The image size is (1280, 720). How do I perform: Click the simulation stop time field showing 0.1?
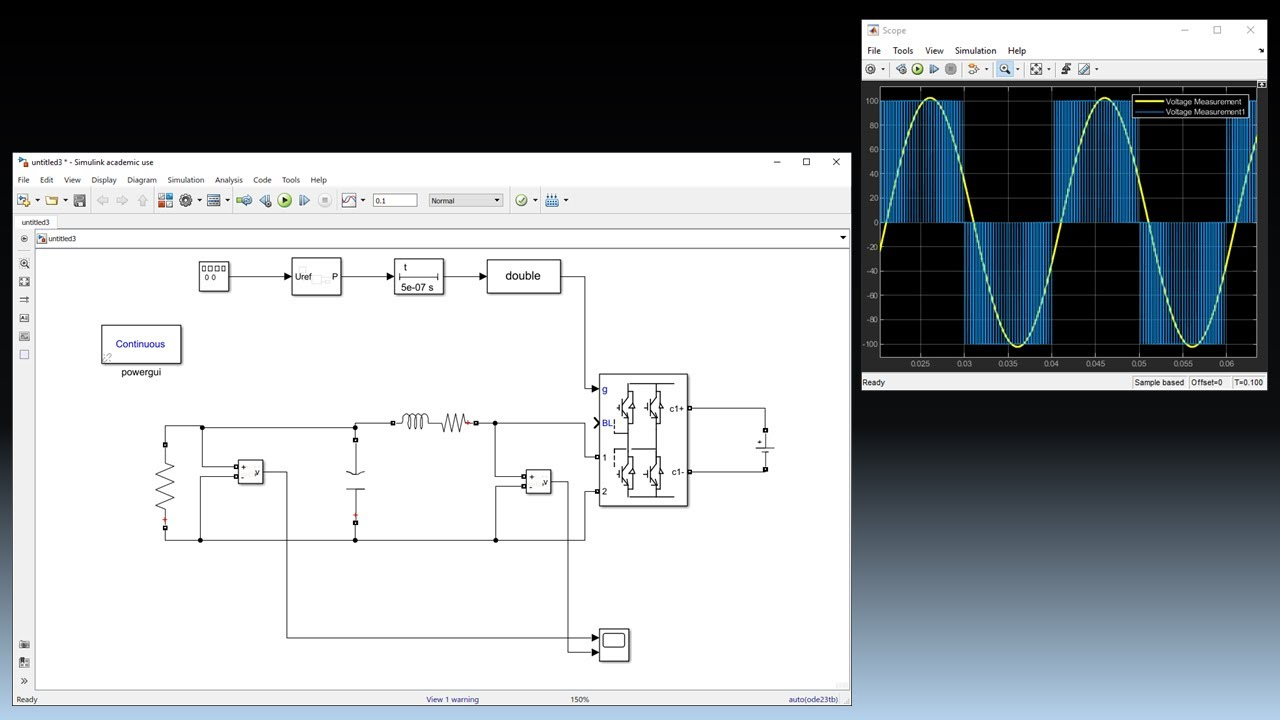(x=394, y=200)
